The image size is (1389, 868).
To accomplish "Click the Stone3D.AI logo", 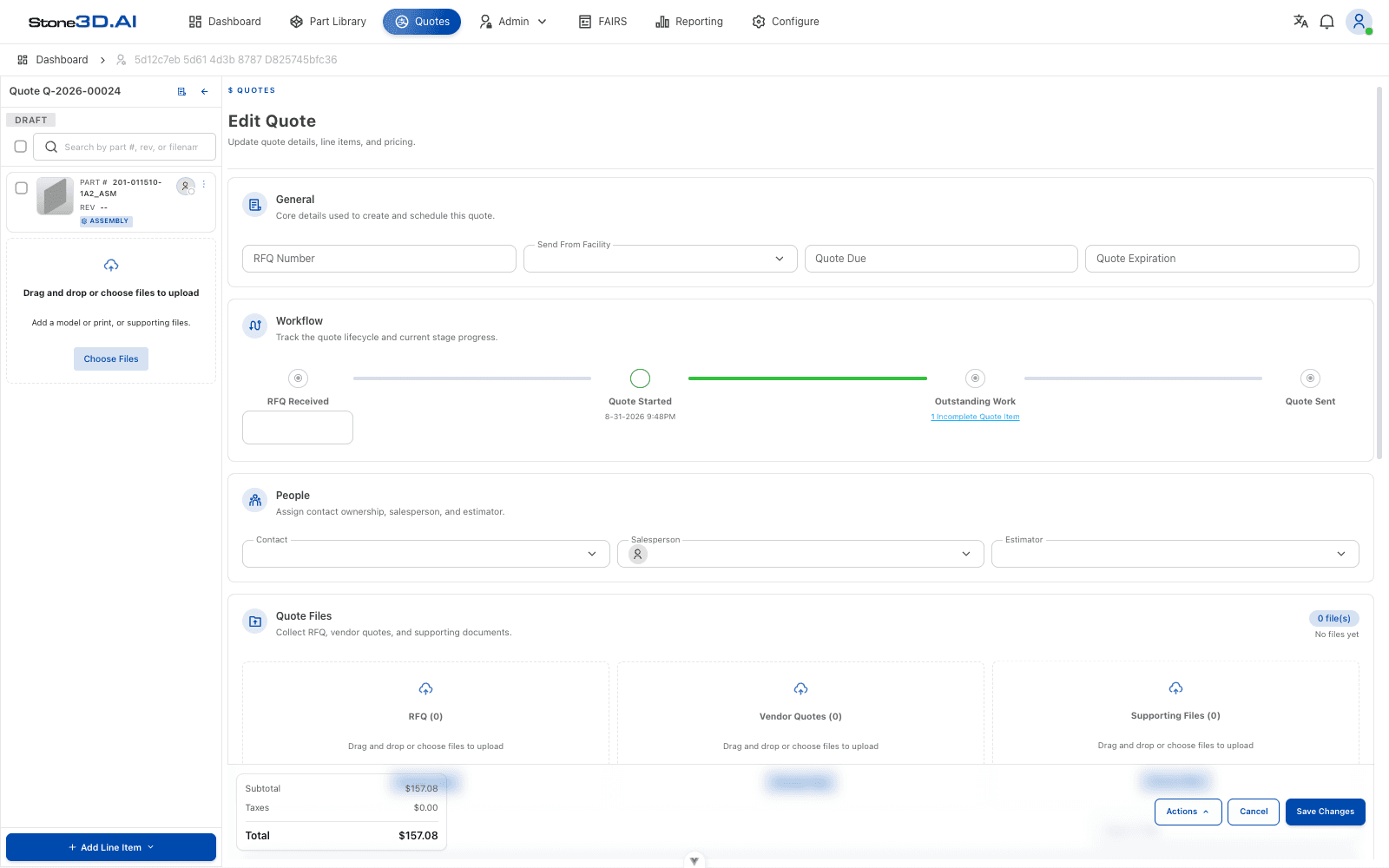I will 82,22.
